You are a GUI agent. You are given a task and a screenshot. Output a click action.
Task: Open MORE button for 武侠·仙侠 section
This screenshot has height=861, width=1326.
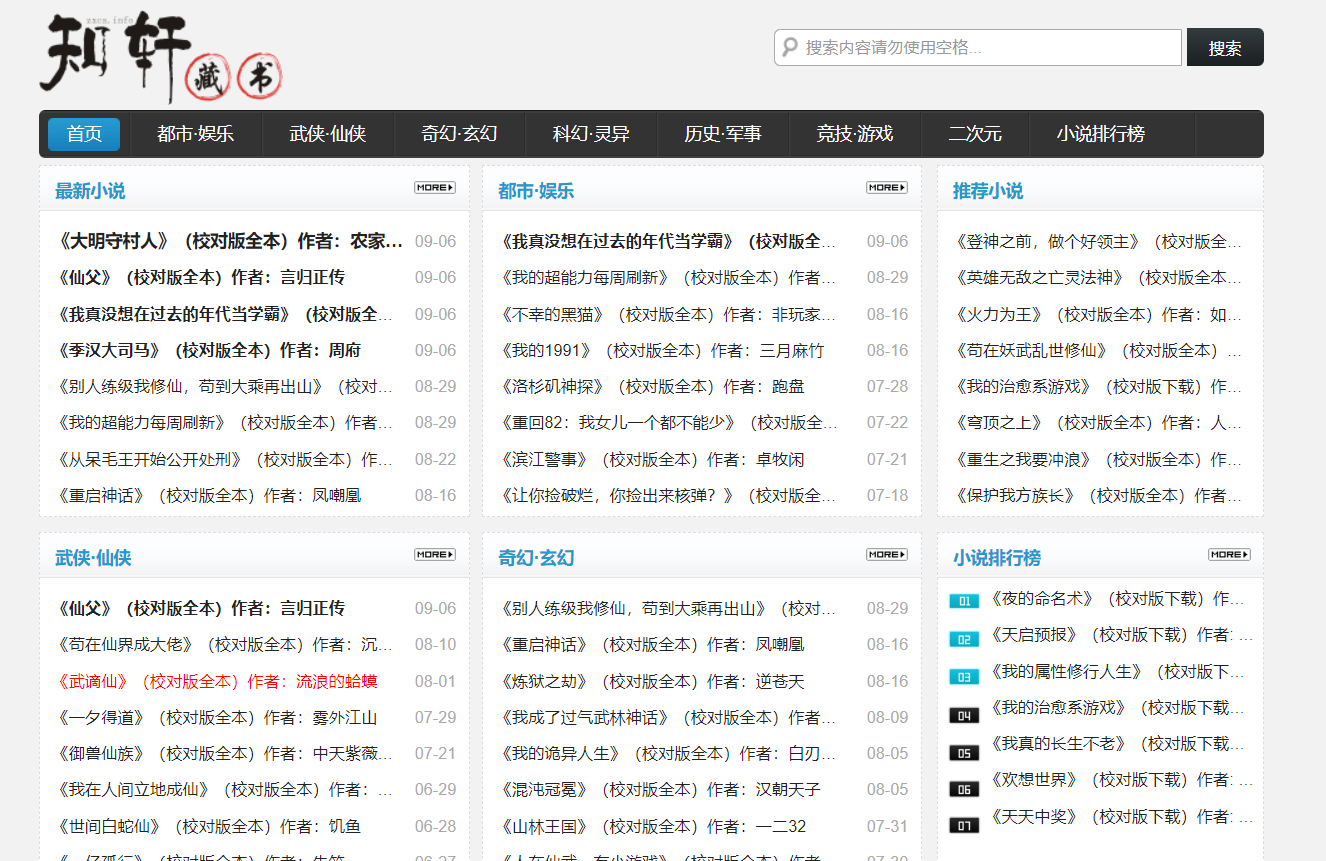[x=435, y=554]
